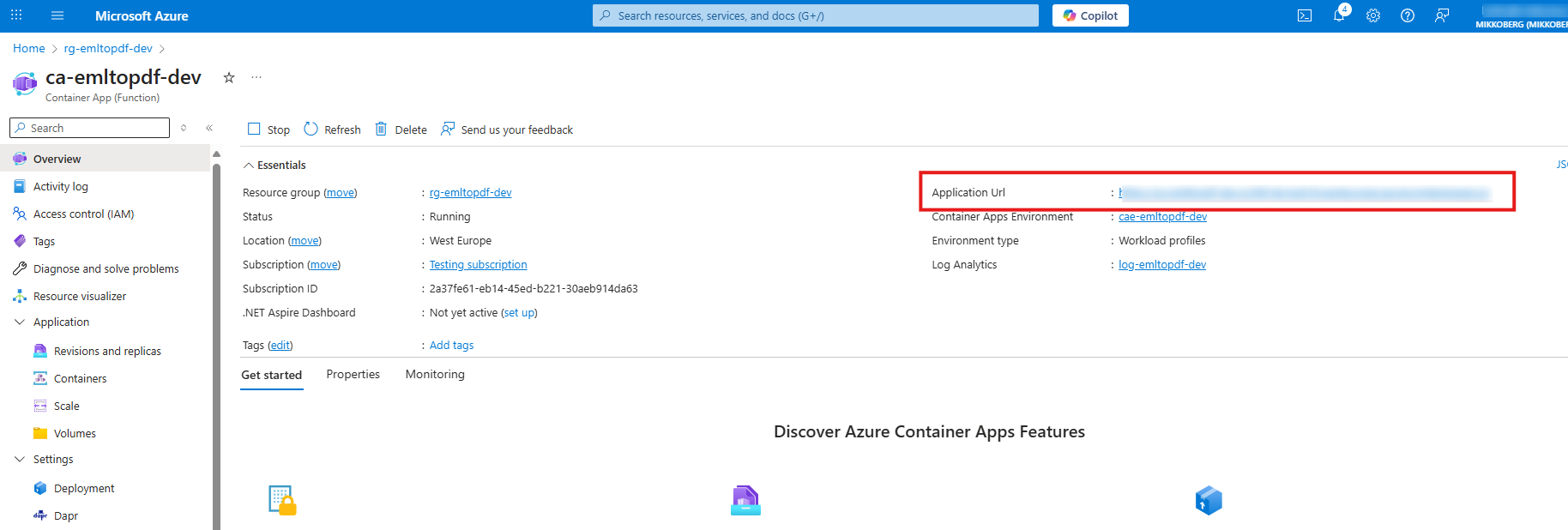Open Overview in the sidebar
Viewport: 1568px width, 530px height.
pyautogui.click(x=105, y=159)
